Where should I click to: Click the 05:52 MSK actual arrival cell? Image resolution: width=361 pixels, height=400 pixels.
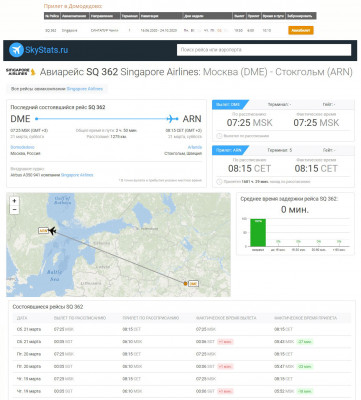point(284,391)
